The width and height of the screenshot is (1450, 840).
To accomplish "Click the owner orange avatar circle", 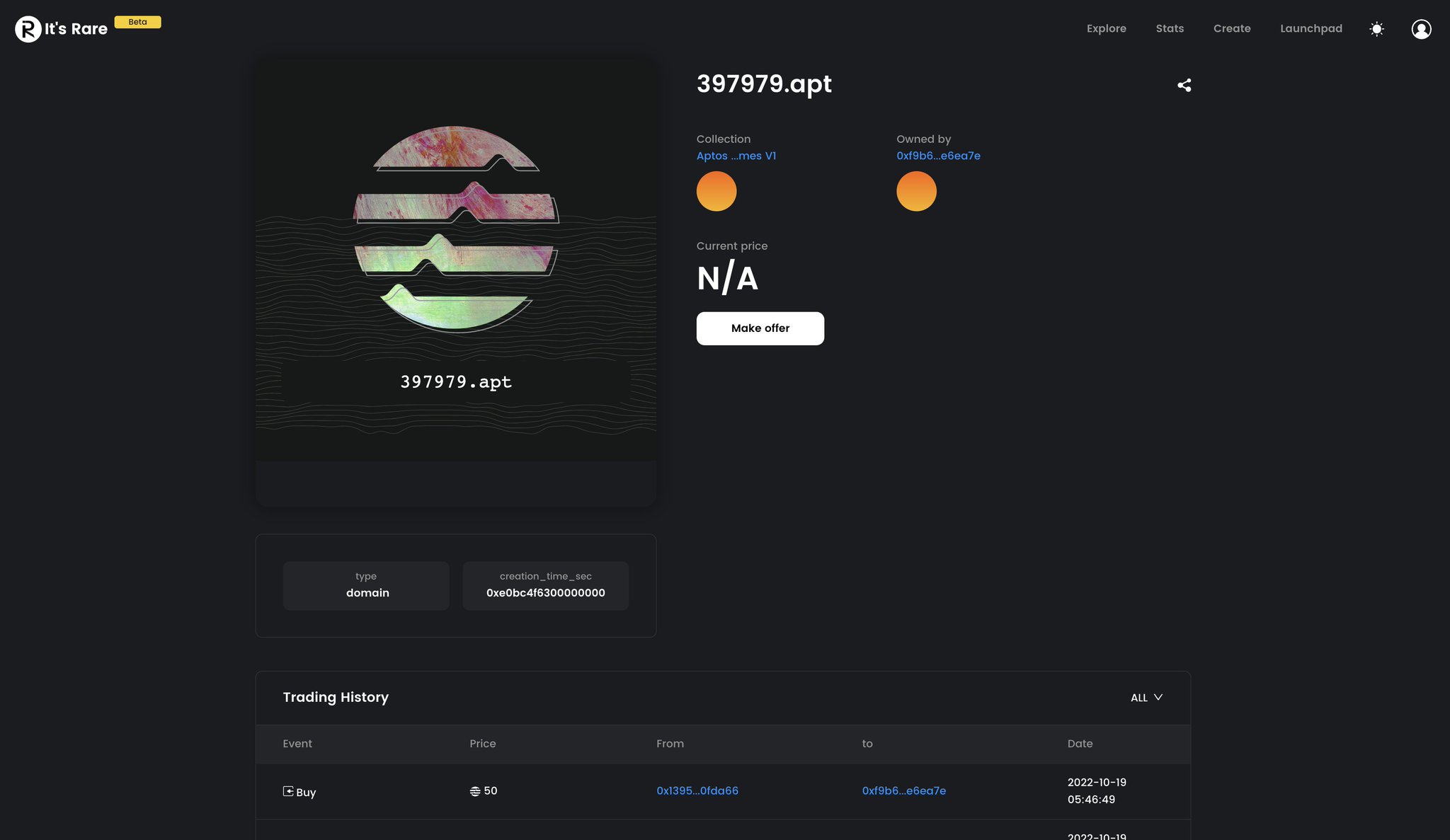I will tap(916, 191).
